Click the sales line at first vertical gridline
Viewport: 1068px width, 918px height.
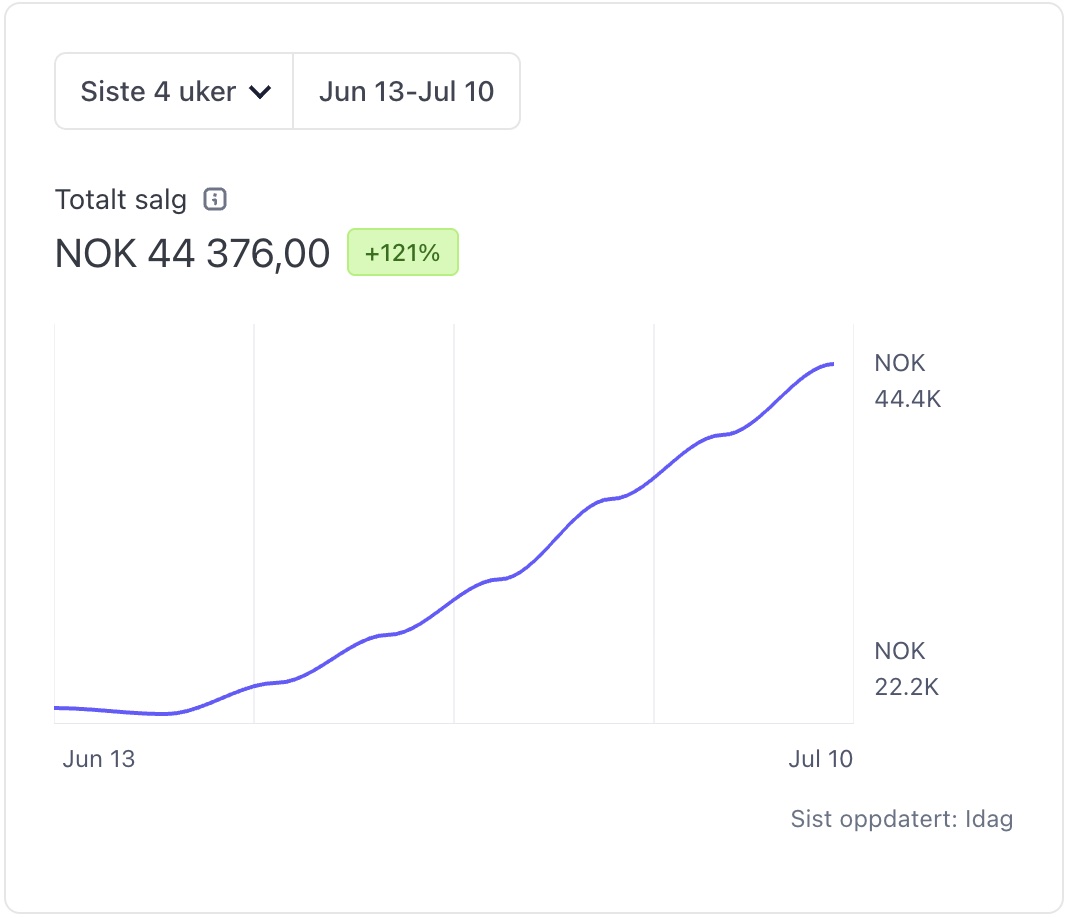coord(254,686)
